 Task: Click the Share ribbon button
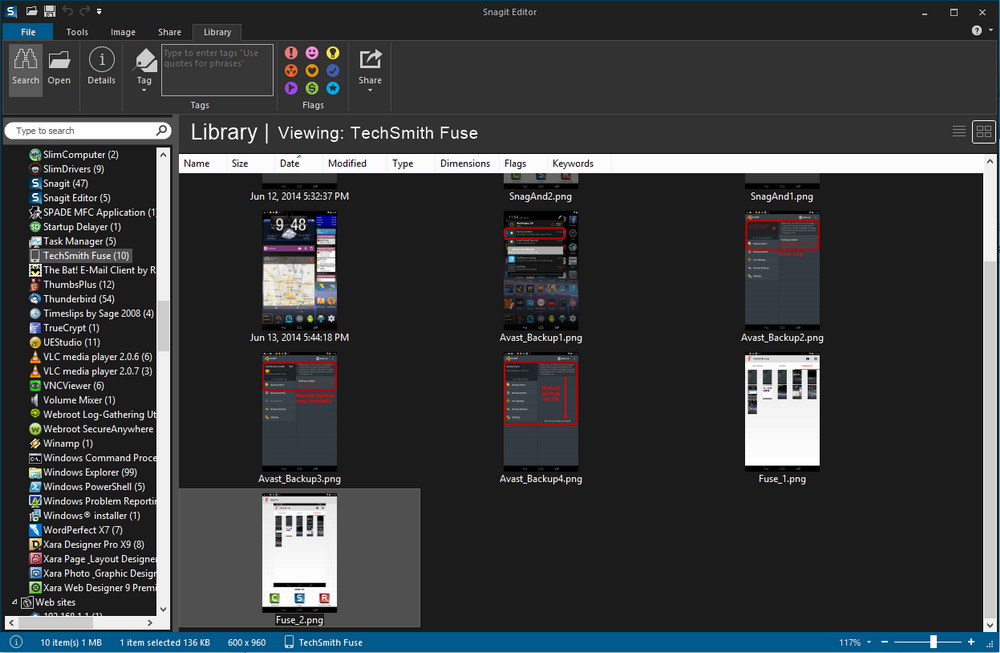click(x=370, y=69)
